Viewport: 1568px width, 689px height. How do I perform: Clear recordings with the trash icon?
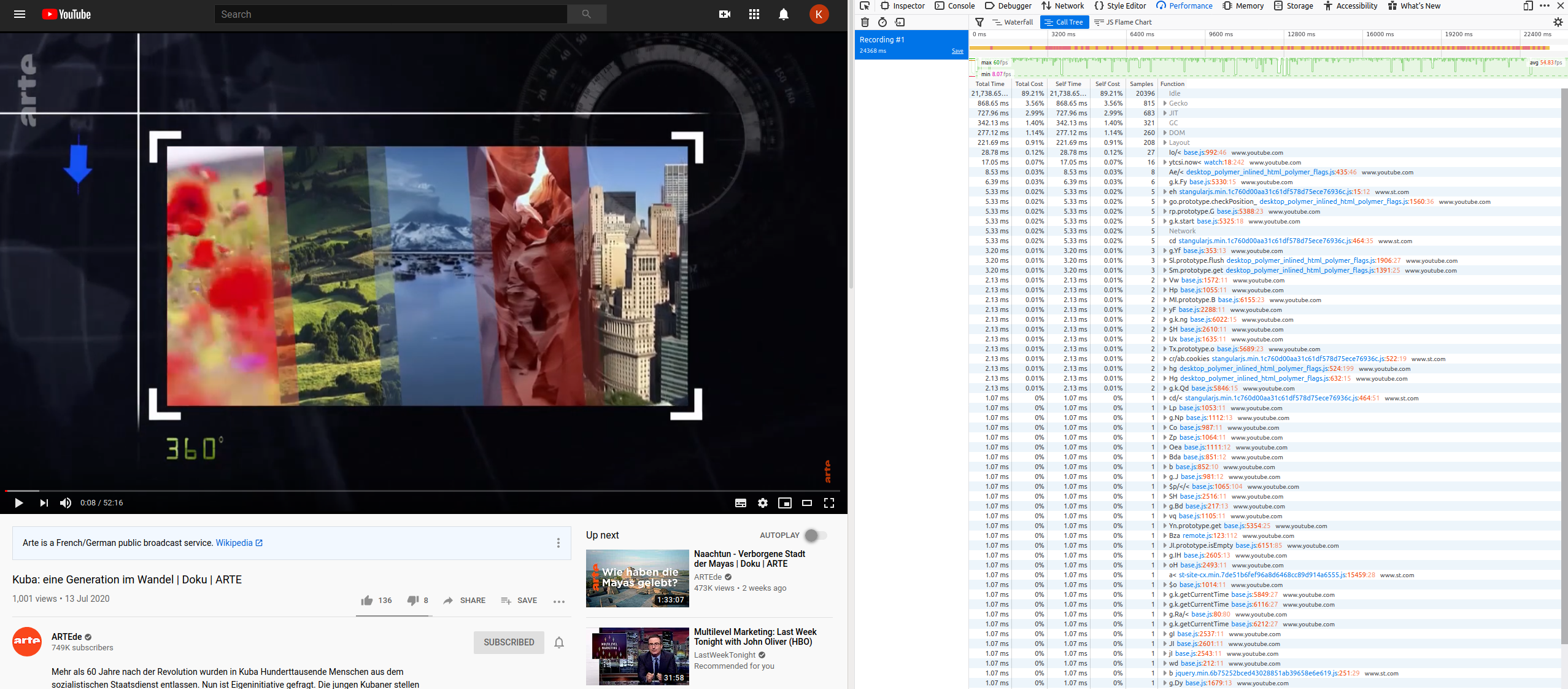click(x=865, y=22)
